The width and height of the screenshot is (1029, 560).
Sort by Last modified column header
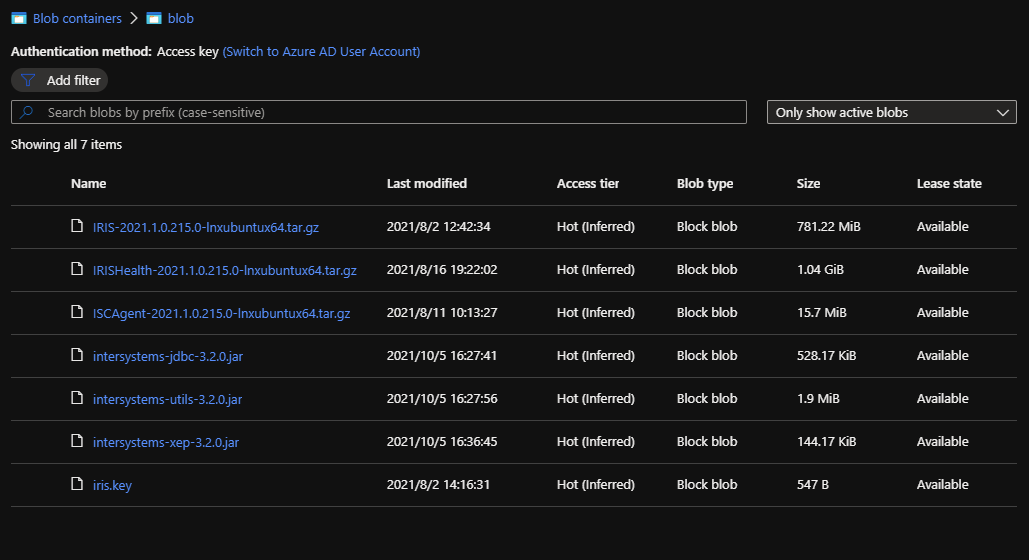click(x=427, y=184)
